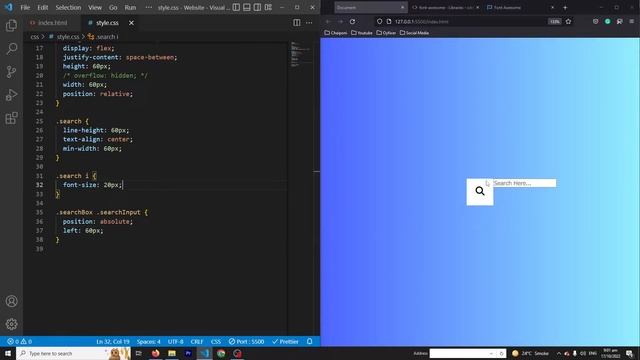This screenshot has width=640, height=360.
Task: Close the style.css editor tab
Action: coord(131,23)
